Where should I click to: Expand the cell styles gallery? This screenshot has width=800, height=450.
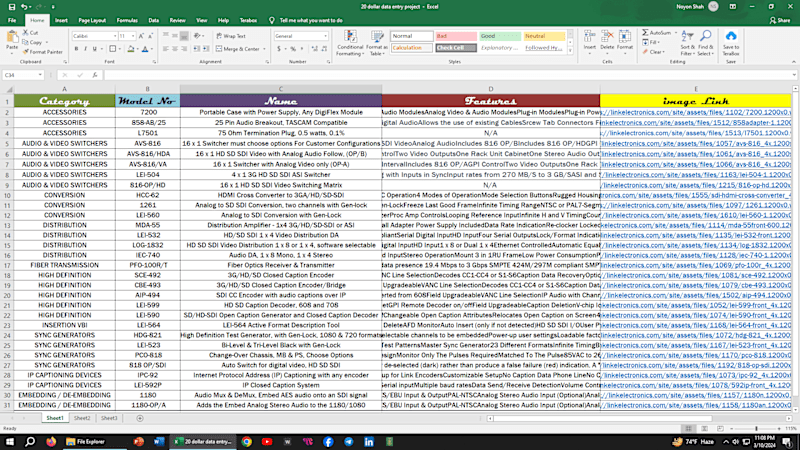tap(570, 51)
